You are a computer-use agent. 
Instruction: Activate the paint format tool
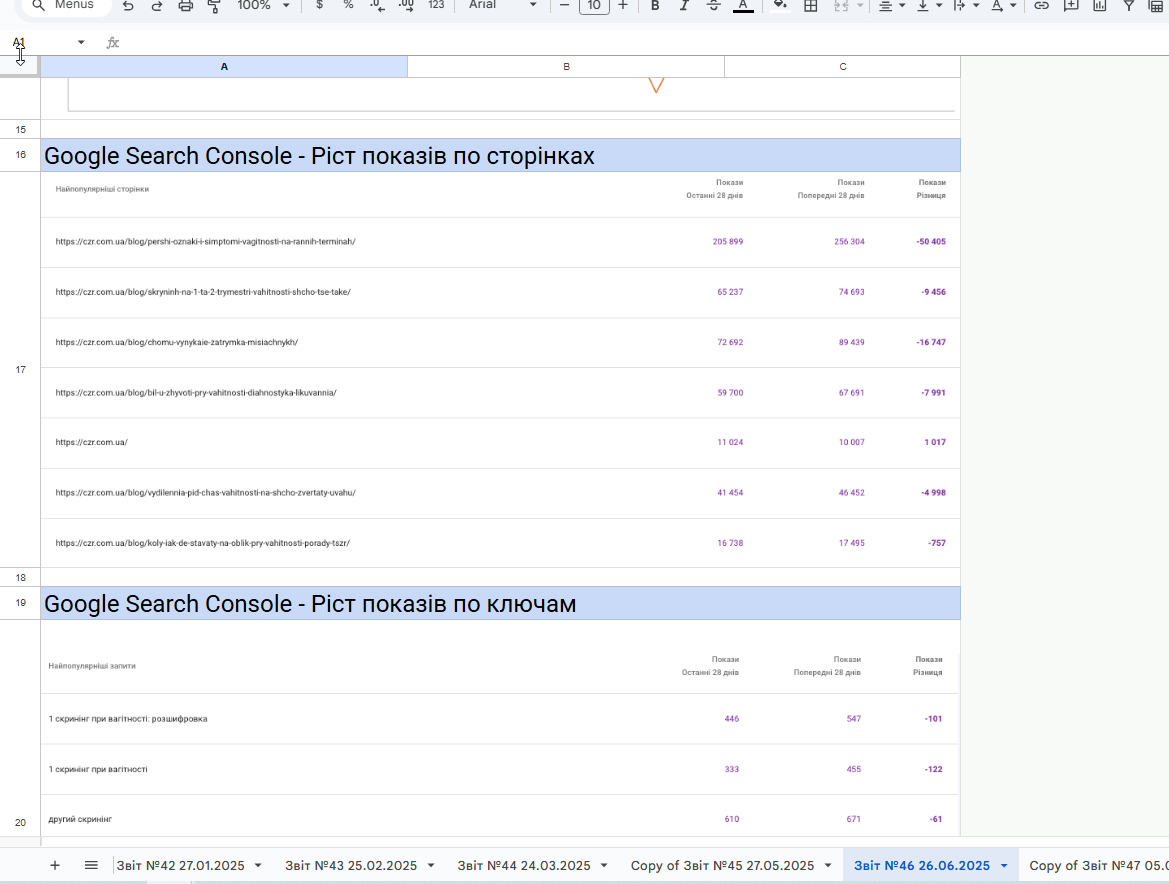pos(214,5)
